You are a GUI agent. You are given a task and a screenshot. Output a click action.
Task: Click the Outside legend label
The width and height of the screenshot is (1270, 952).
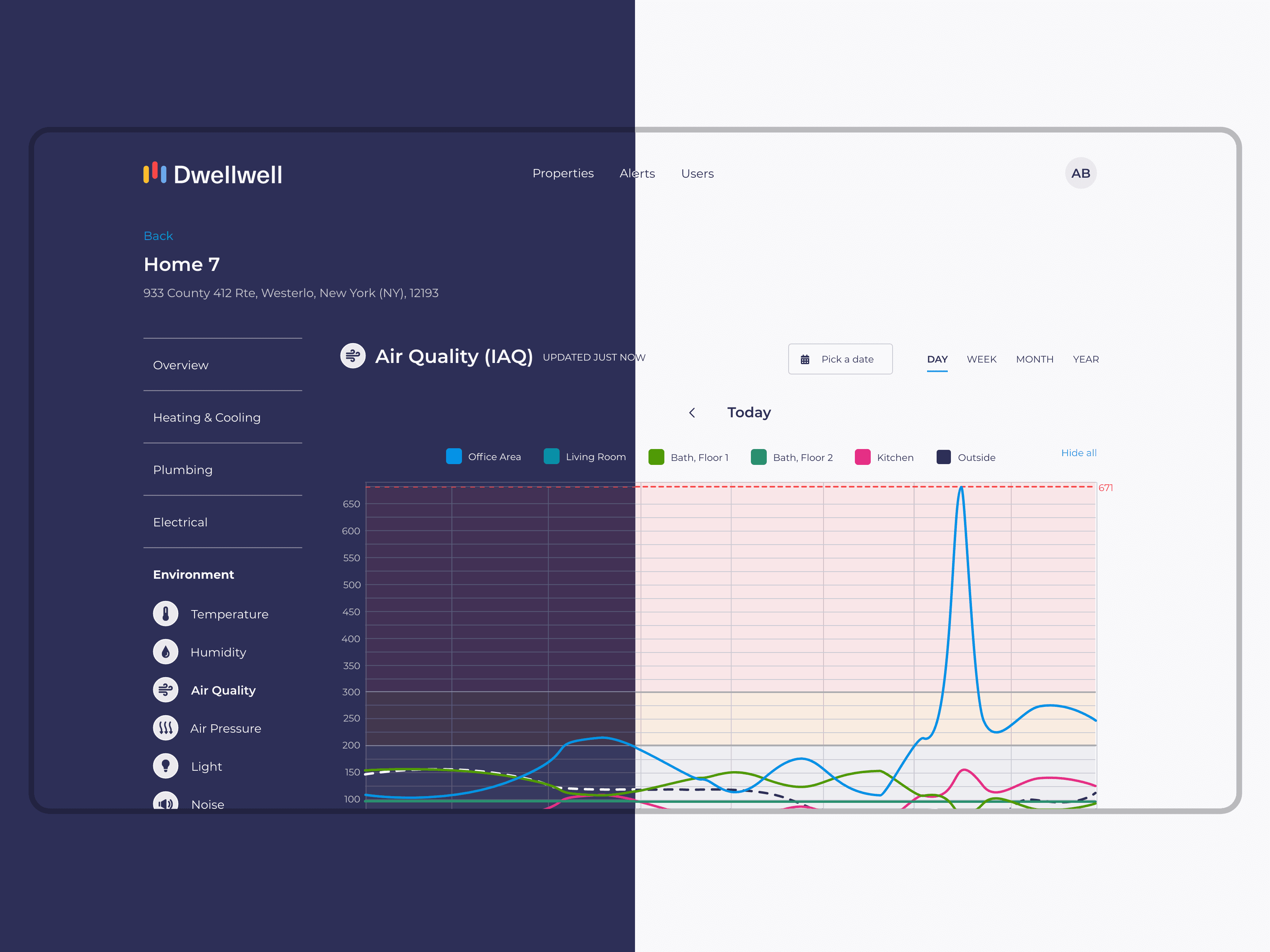coord(976,457)
